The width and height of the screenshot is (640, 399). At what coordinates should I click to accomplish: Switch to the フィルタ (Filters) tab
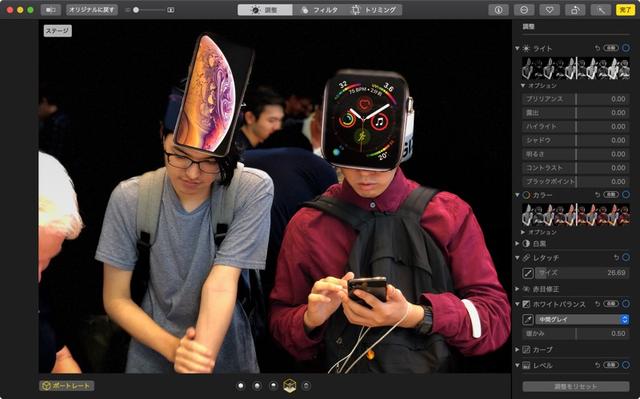tap(320, 10)
